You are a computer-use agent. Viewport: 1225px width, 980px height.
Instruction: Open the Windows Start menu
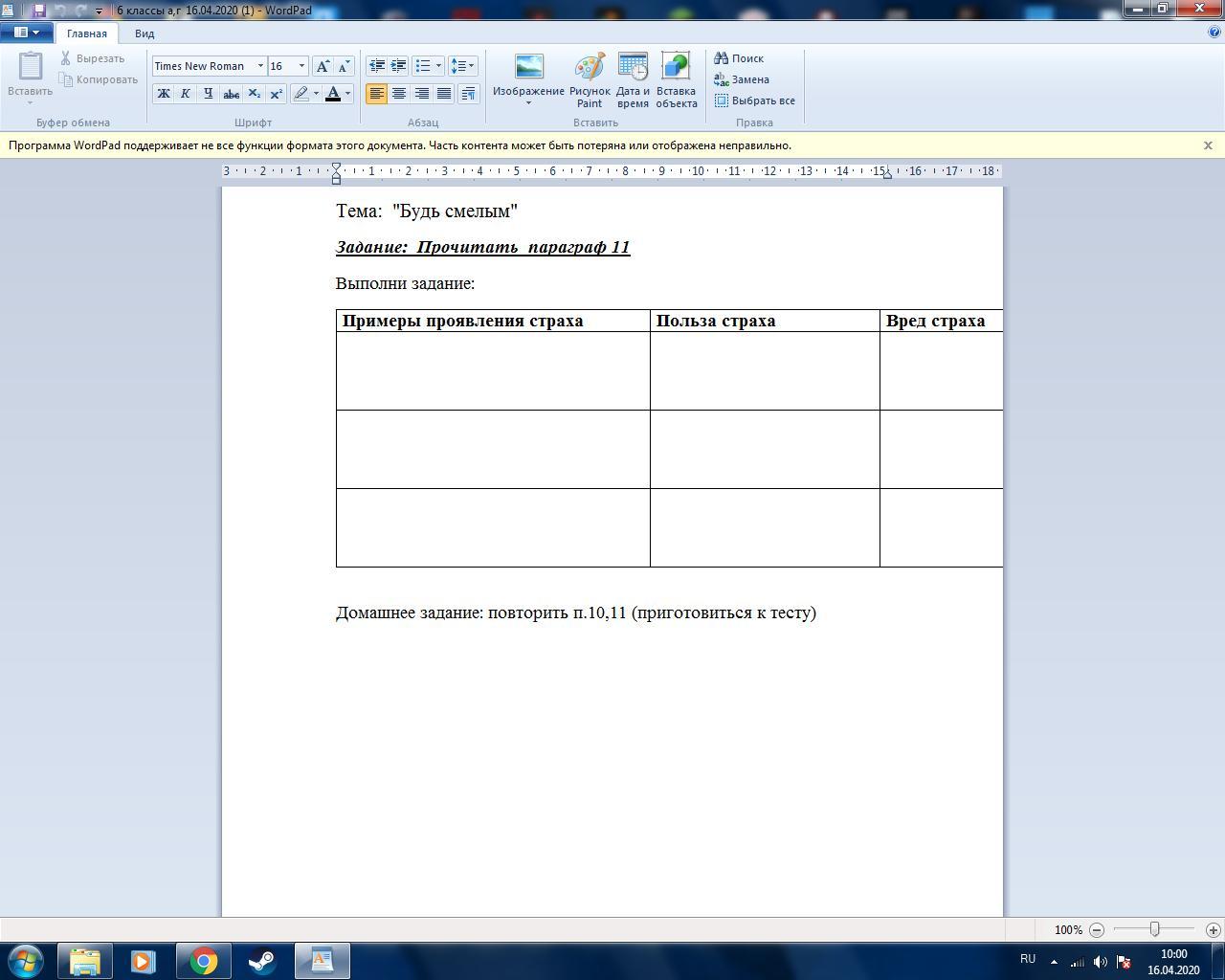click(x=26, y=961)
